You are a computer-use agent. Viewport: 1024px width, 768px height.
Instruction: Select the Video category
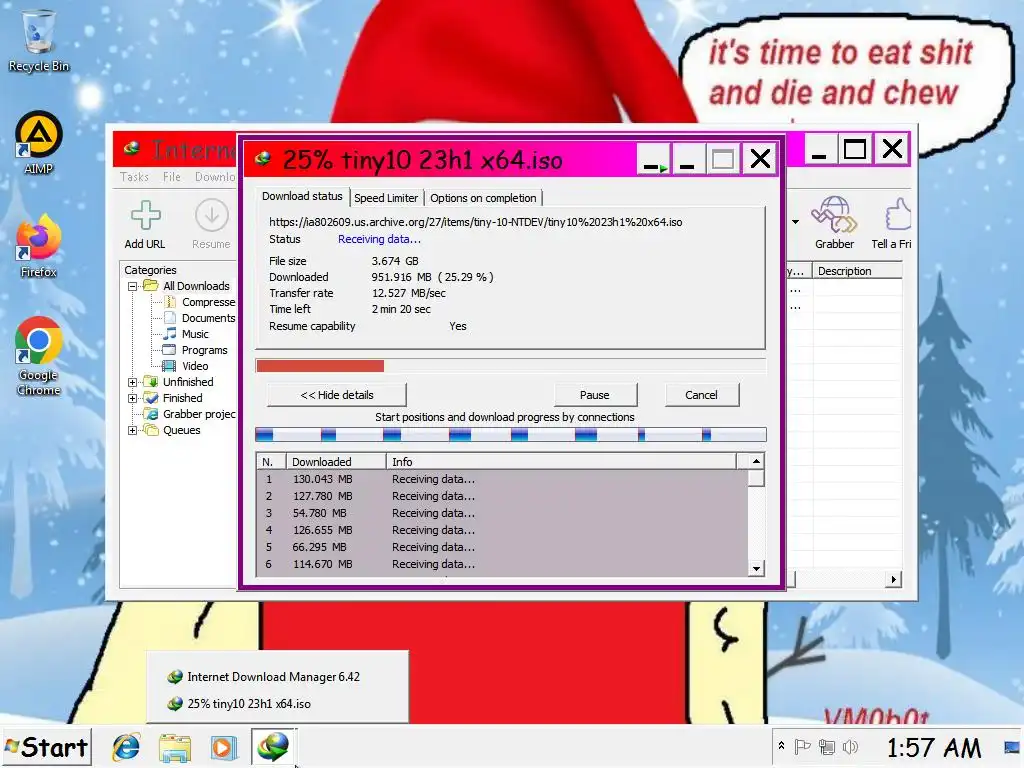186,366
